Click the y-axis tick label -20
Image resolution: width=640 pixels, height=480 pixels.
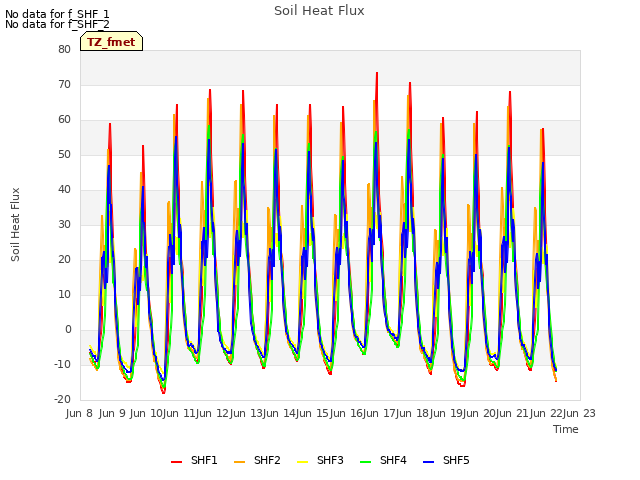coord(62,400)
